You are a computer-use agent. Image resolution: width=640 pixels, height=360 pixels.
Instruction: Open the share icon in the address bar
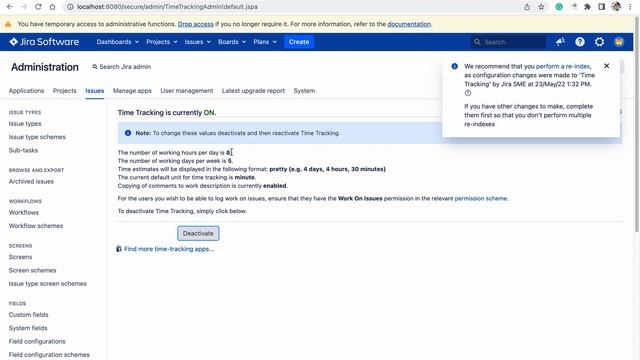527,7
